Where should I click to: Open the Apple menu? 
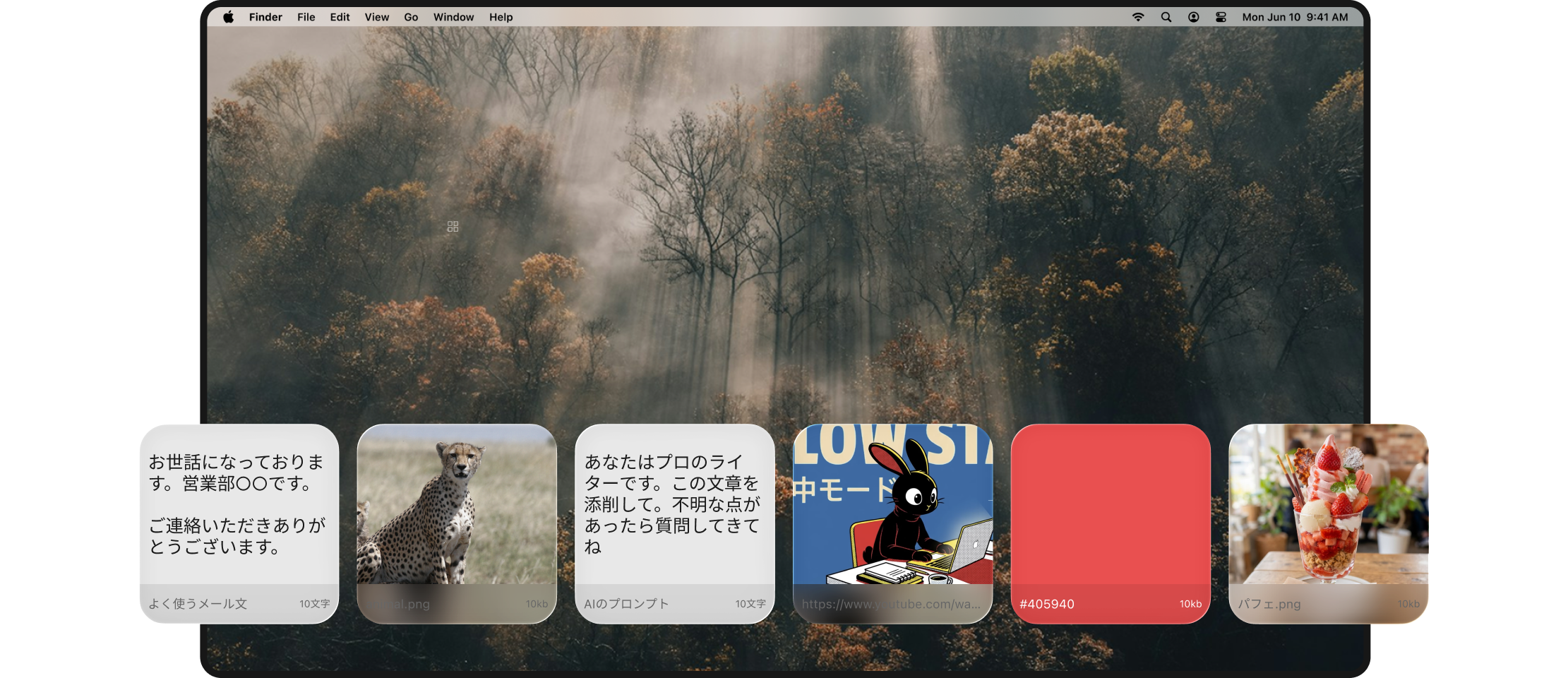(228, 17)
